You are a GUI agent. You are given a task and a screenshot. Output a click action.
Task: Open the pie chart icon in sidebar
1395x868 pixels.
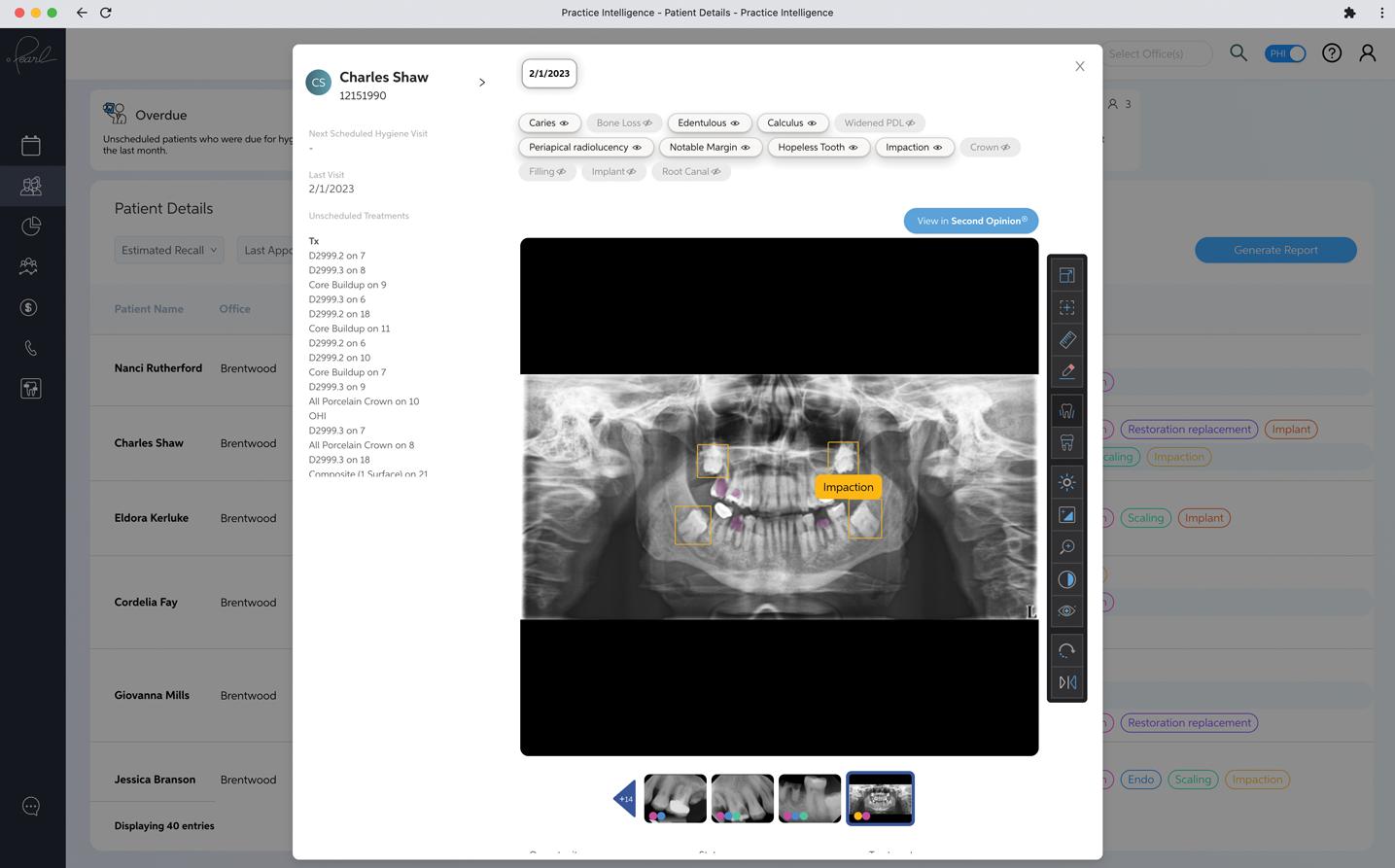(31, 226)
